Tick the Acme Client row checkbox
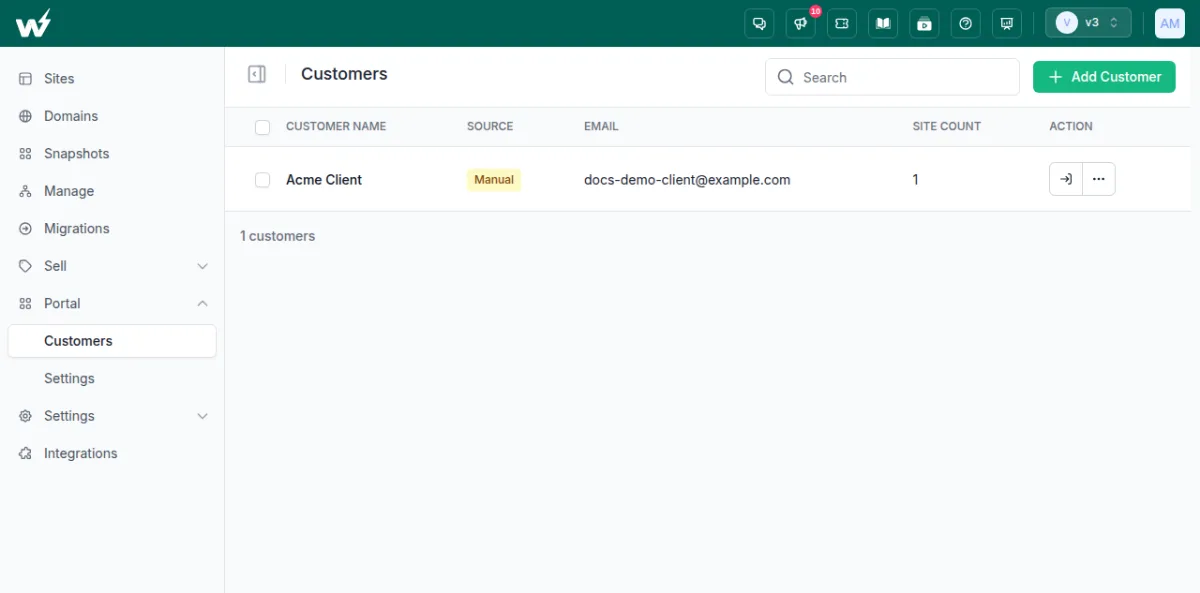The height and width of the screenshot is (593, 1200). 262,180
